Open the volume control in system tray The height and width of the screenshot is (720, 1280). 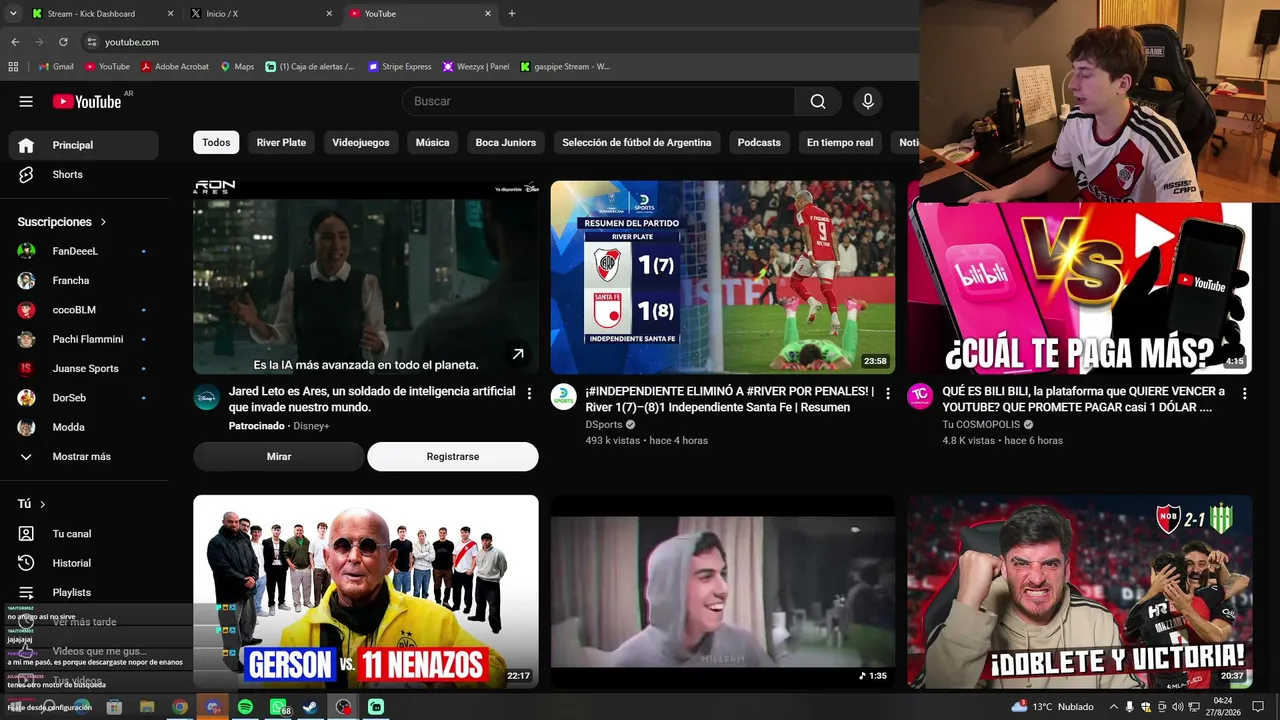tap(1180, 707)
